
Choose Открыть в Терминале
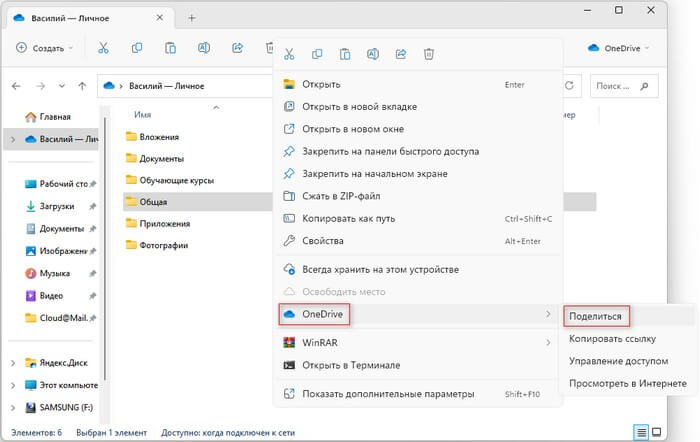click(x=417, y=365)
